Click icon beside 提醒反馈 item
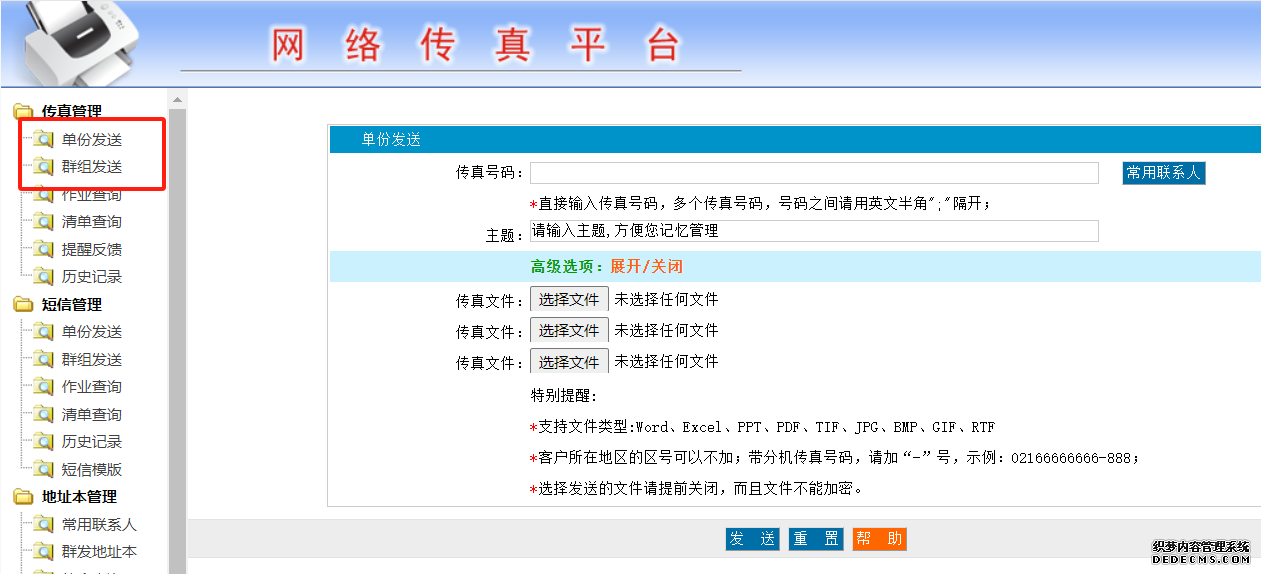1261x574 pixels. [43, 250]
